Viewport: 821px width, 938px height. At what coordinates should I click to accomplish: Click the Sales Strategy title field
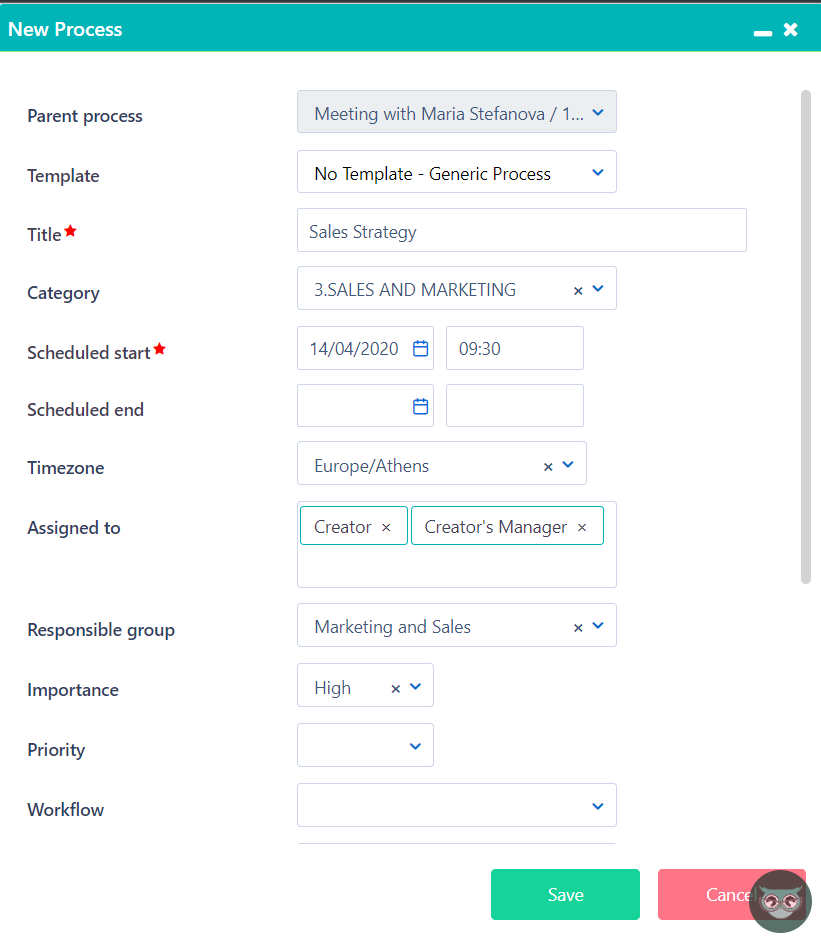(521, 230)
